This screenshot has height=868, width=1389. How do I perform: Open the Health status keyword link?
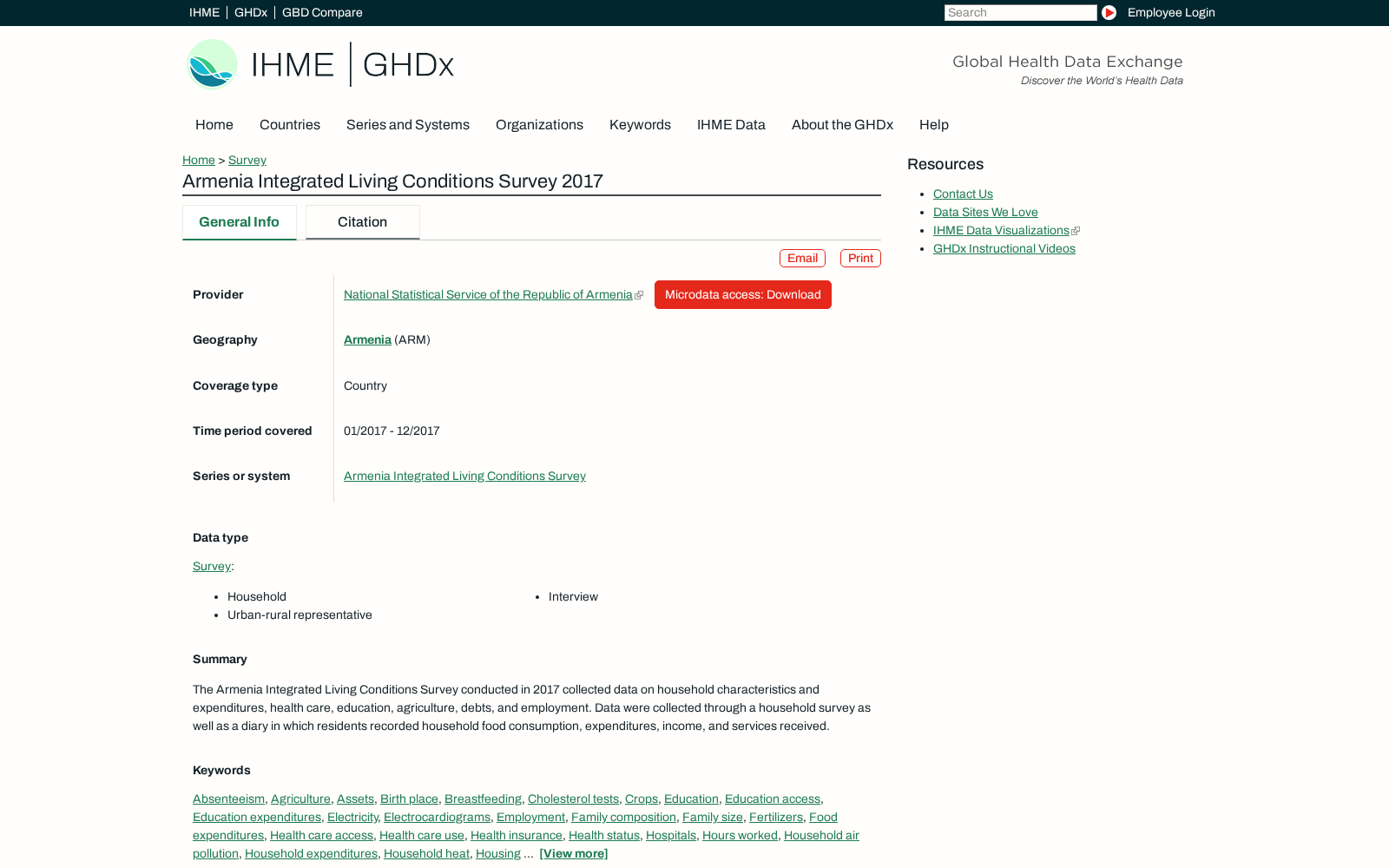coord(604,835)
